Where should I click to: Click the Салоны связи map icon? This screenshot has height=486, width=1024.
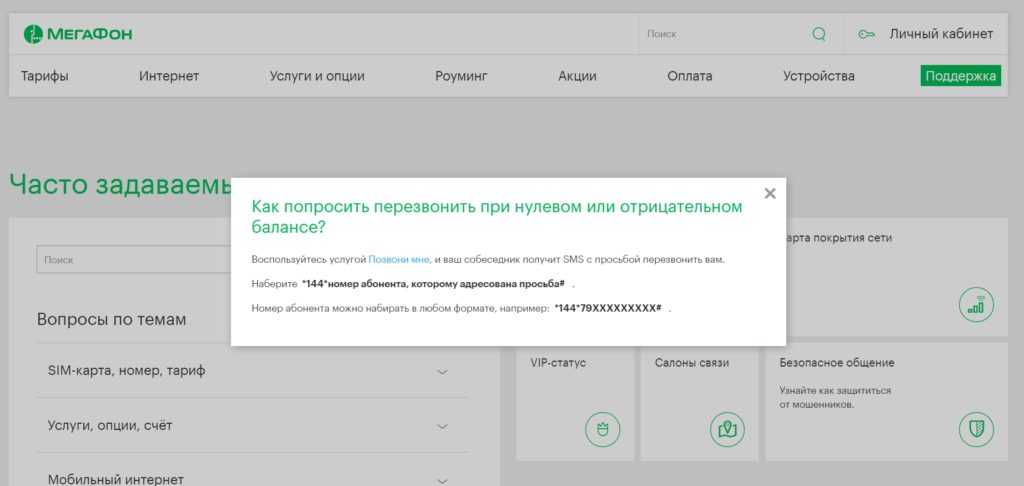click(728, 429)
